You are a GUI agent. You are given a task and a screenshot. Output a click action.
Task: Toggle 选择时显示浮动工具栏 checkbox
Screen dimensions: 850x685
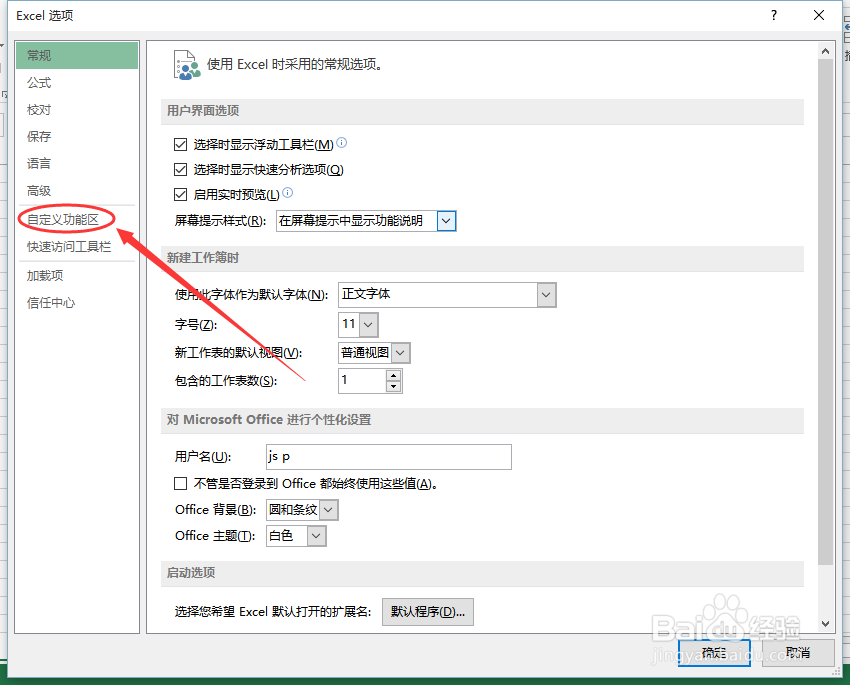pyautogui.click(x=181, y=145)
